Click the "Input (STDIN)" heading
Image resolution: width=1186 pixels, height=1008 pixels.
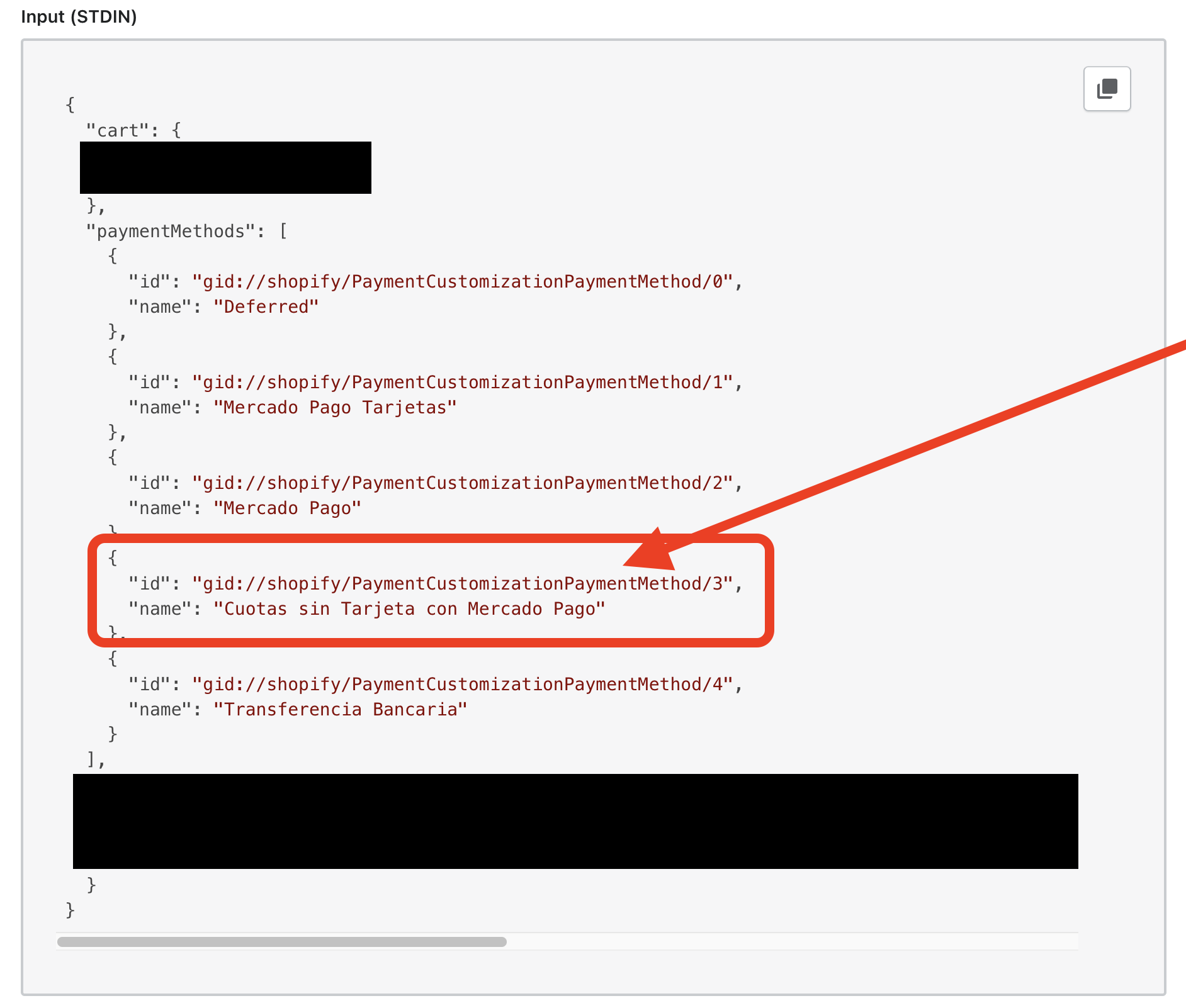(x=79, y=17)
